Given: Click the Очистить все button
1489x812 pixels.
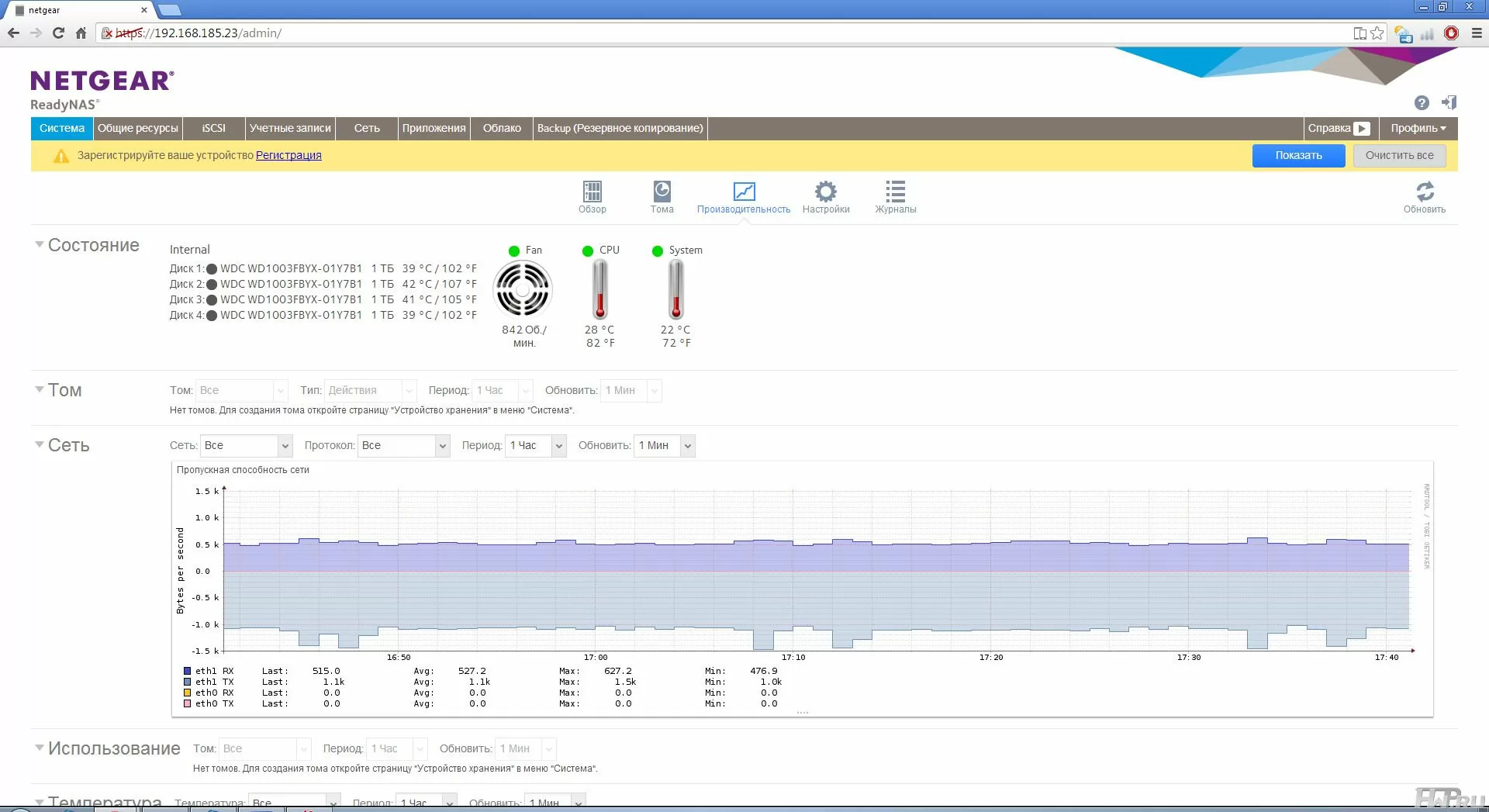Looking at the screenshot, I should 1400,156.
